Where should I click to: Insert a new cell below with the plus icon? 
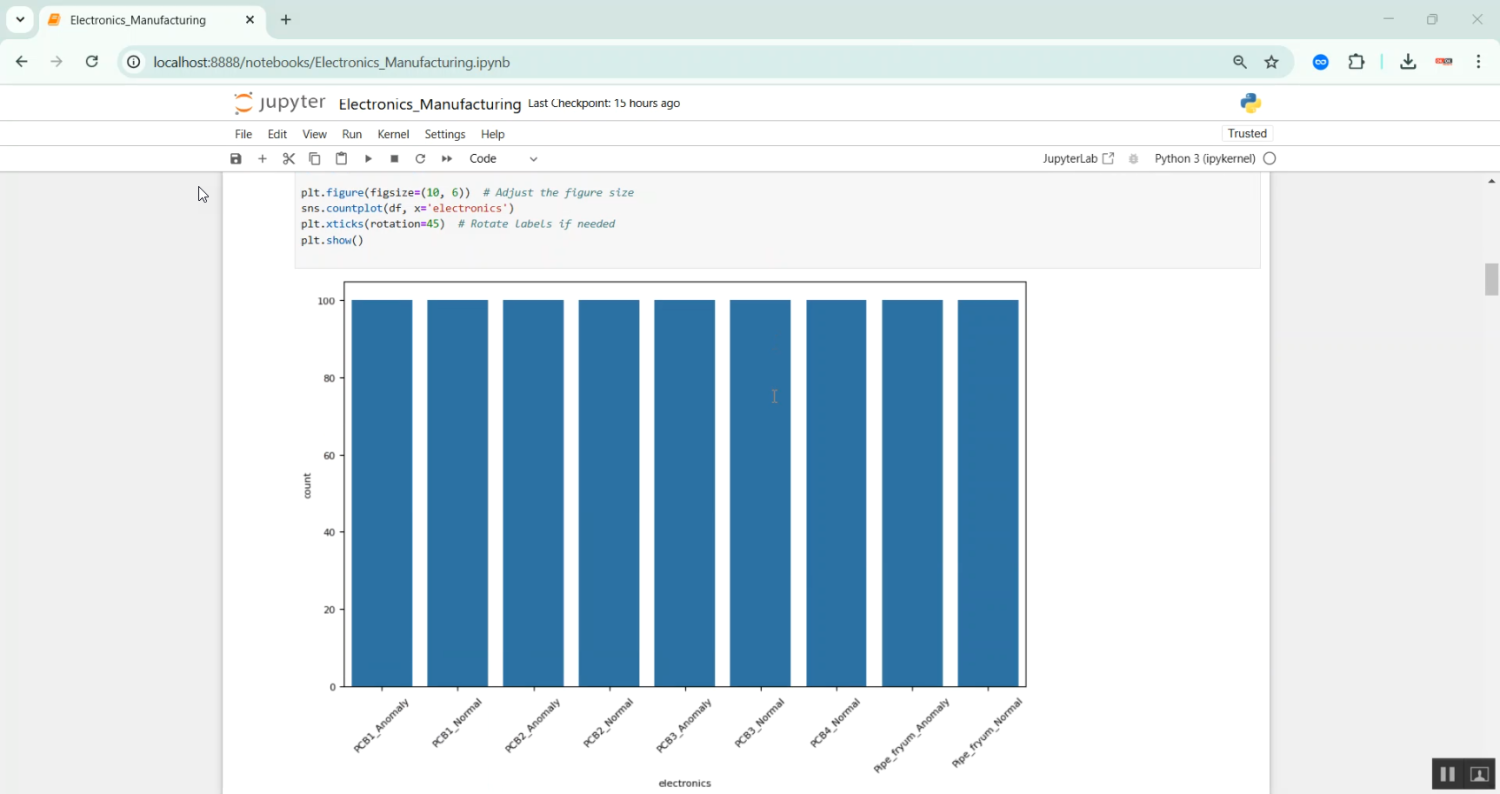click(262, 159)
